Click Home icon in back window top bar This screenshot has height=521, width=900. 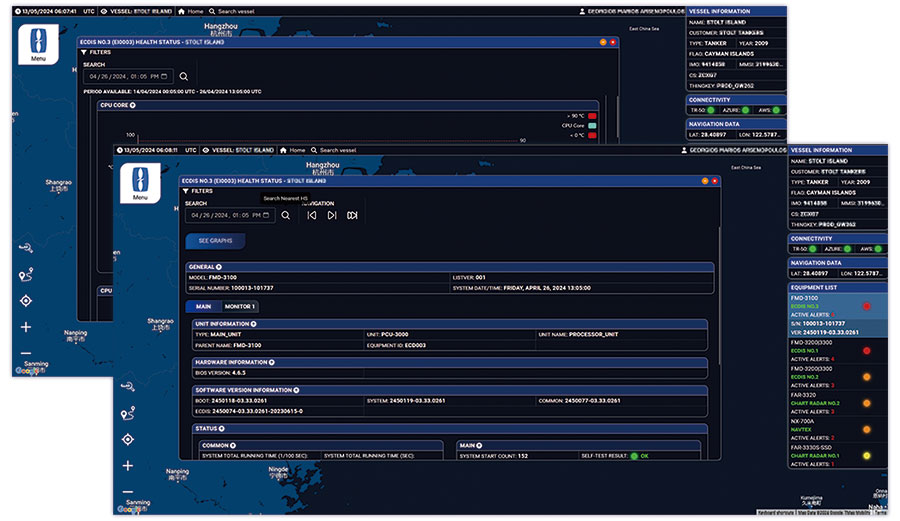181,11
